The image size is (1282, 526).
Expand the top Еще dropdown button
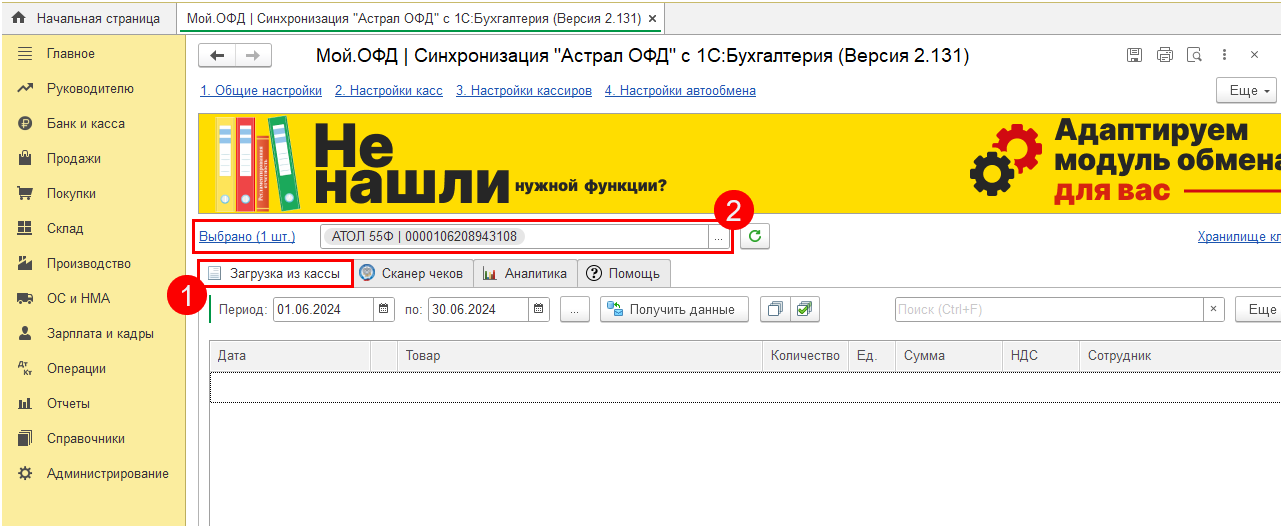1247,91
